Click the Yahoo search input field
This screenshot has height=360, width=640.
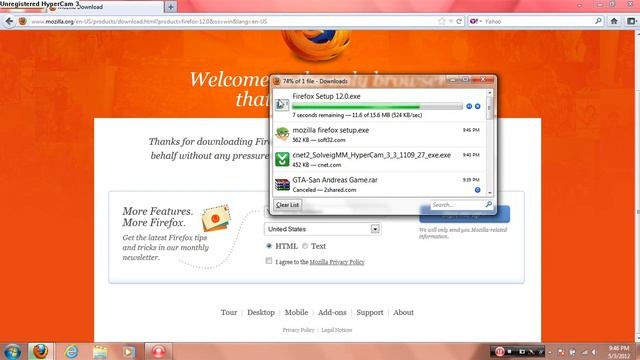(x=537, y=21)
